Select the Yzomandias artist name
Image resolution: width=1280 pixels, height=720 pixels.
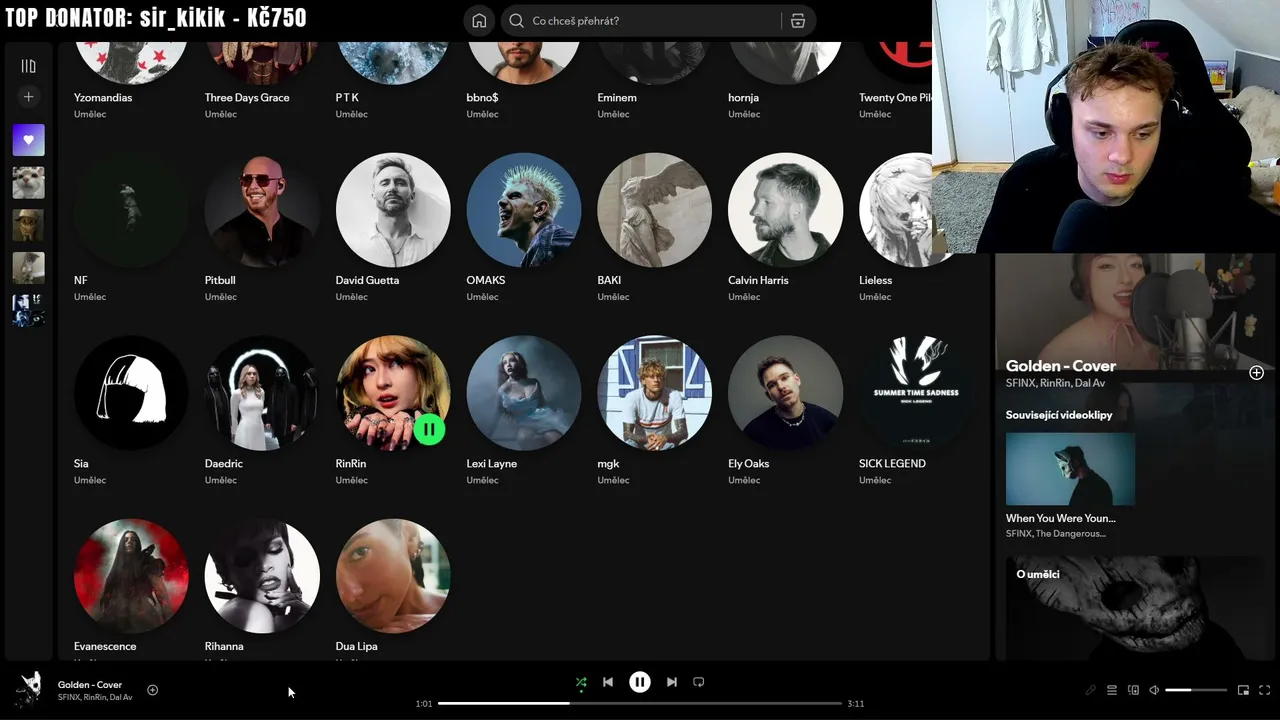pyautogui.click(x=103, y=98)
